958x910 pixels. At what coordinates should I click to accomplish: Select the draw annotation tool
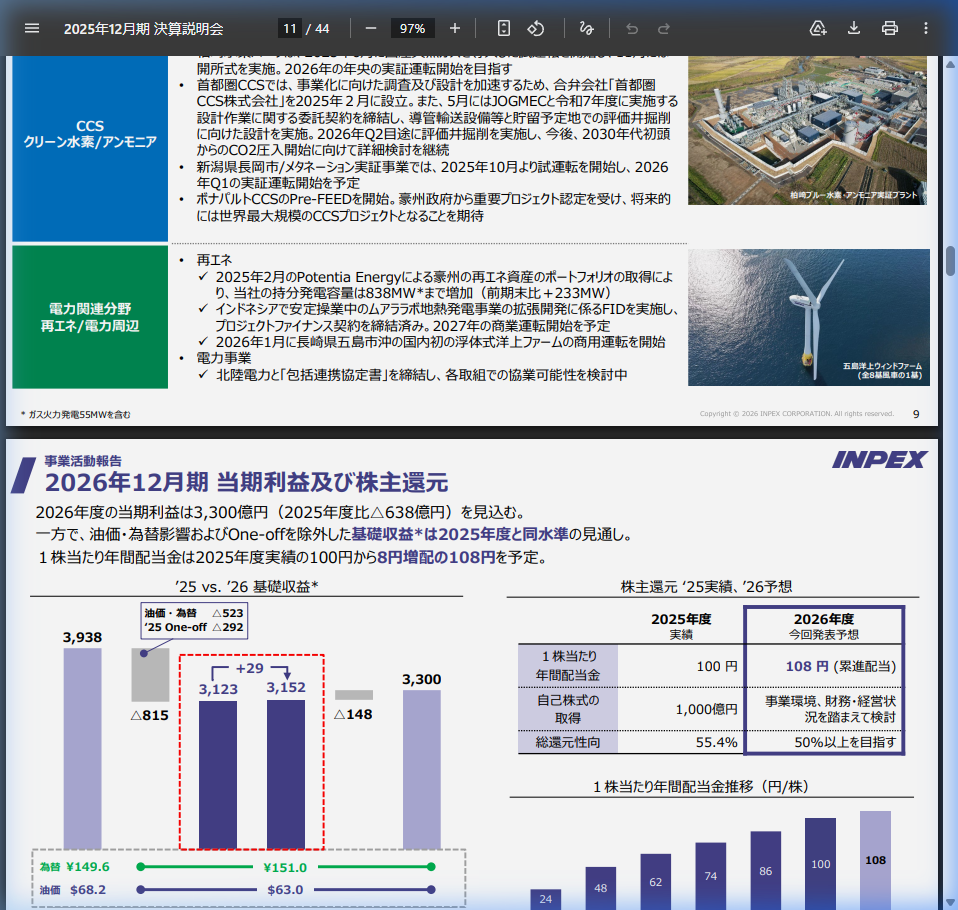pos(587,28)
